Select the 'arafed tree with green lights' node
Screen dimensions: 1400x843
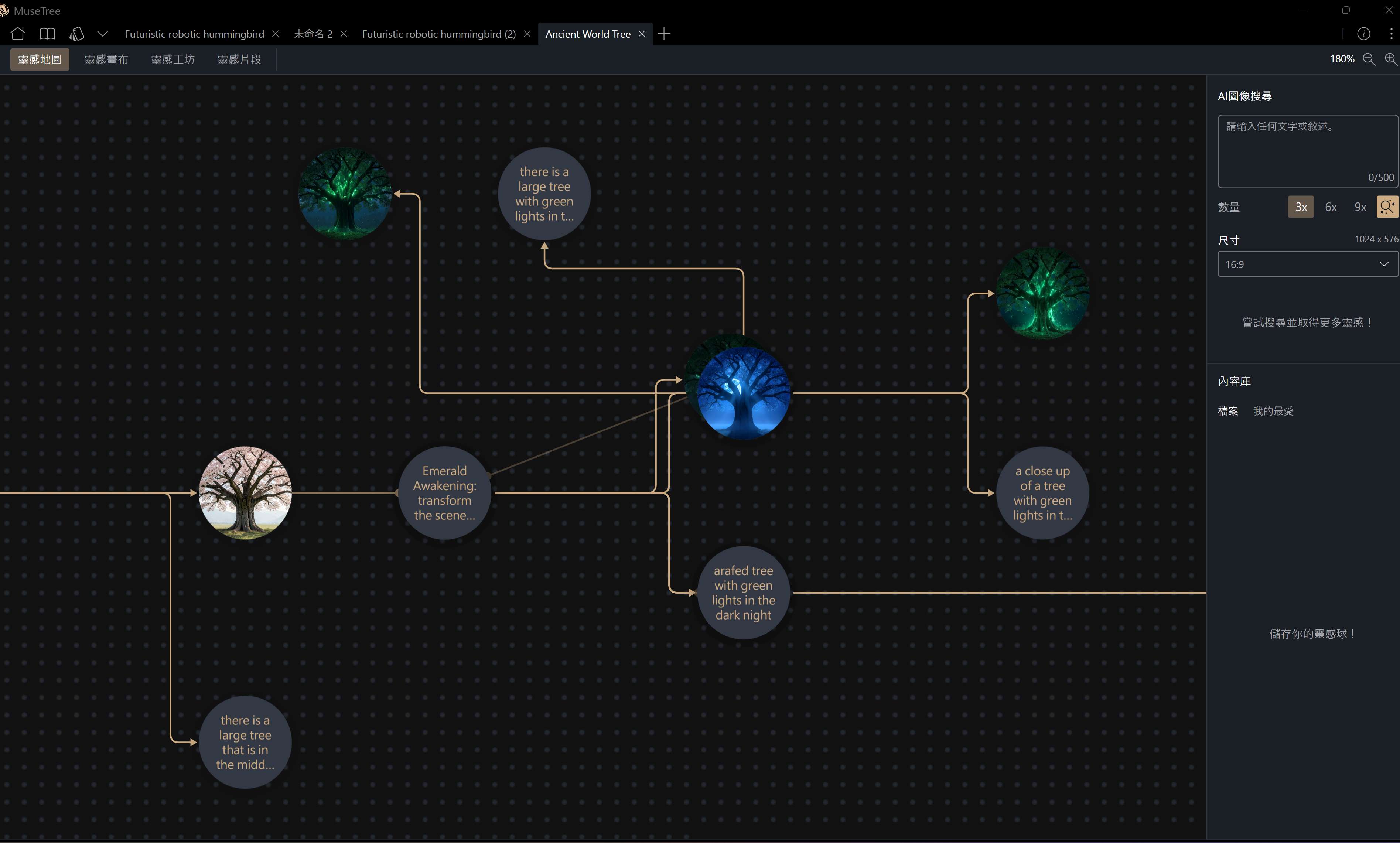tap(744, 593)
